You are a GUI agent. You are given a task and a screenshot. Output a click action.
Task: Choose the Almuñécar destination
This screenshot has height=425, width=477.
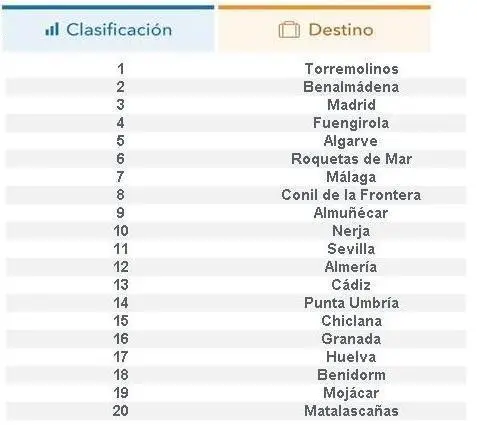pos(351,213)
